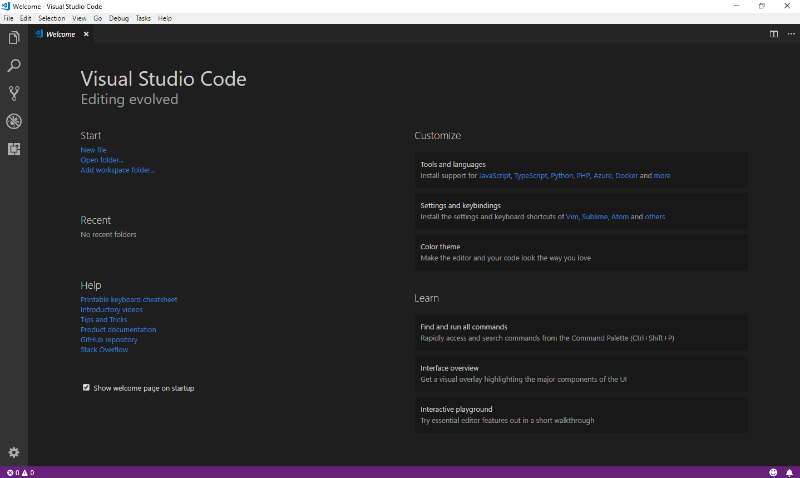The width and height of the screenshot is (800, 478).
Task: Open the Help menu
Action: click(164, 18)
